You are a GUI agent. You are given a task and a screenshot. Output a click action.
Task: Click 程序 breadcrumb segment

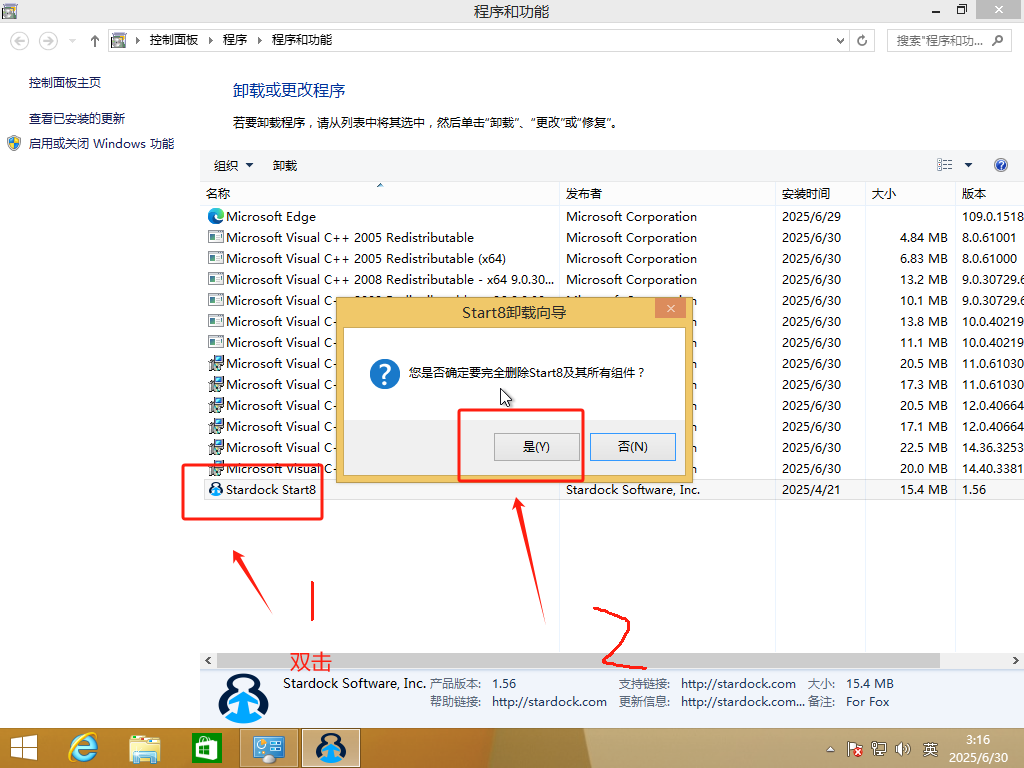pyautogui.click(x=235, y=40)
